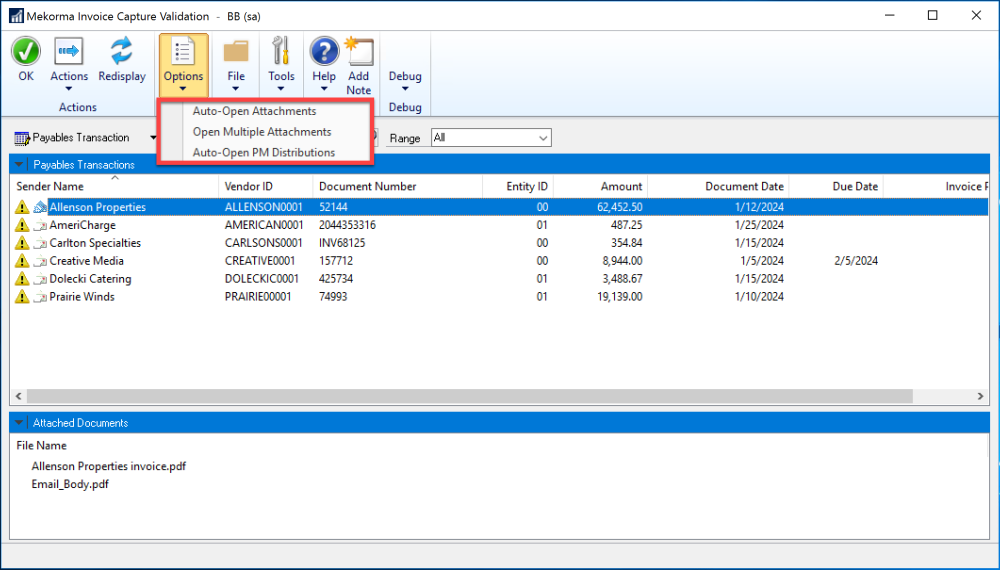1000x570 pixels.
Task: Open Allenson Properties invoice.pdf attachment
Action: click(x=108, y=466)
